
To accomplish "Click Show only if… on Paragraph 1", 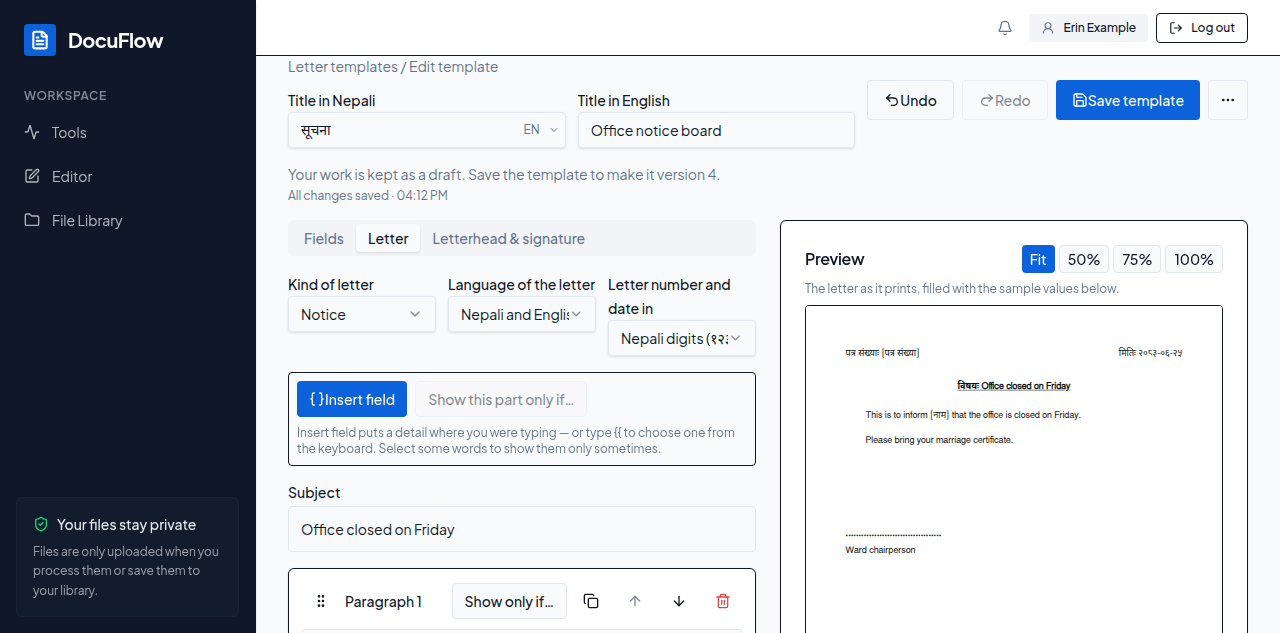I will pos(509,601).
